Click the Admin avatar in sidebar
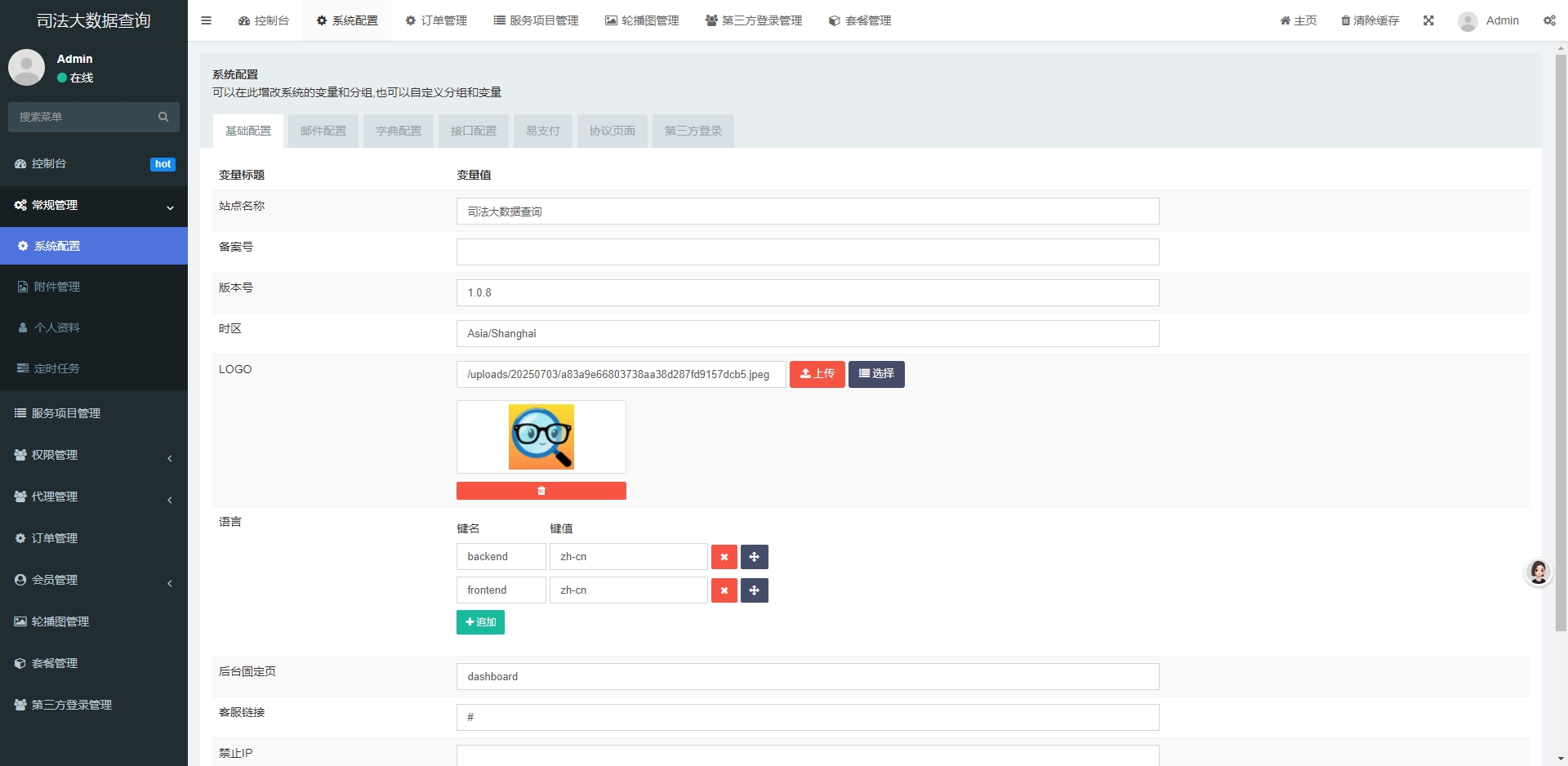1568x766 pixels. click(26, 67)
